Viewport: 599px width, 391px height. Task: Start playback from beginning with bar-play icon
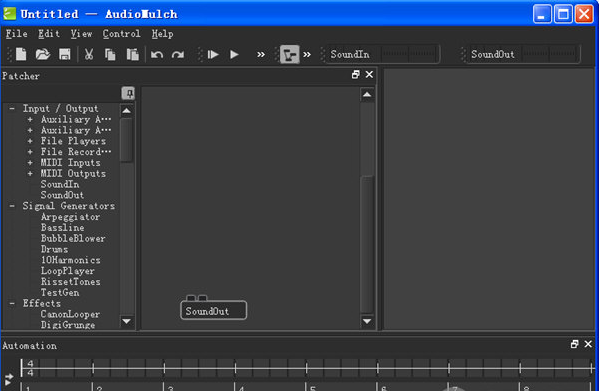[213, 55]
